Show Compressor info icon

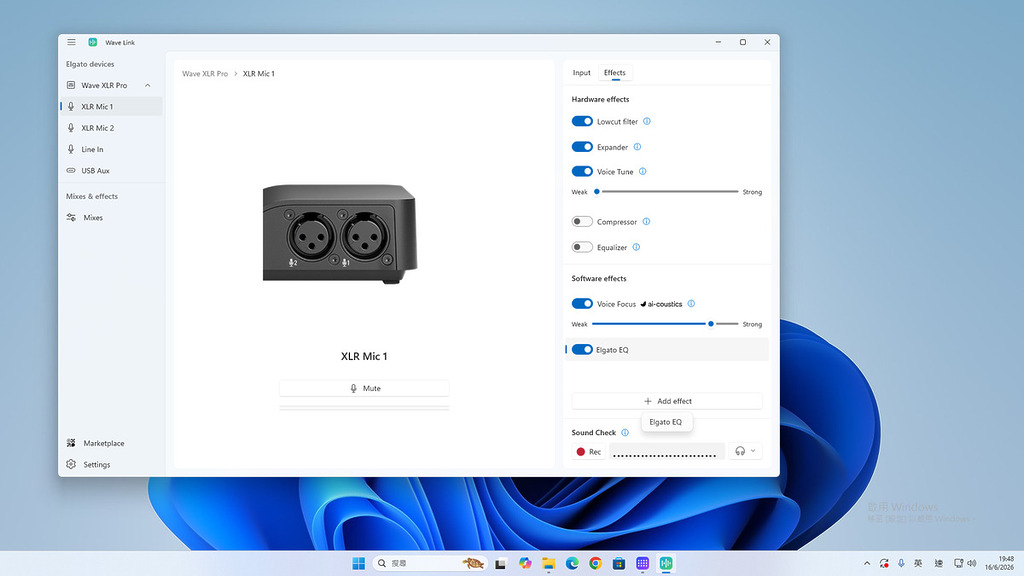[x=647, y=221]
